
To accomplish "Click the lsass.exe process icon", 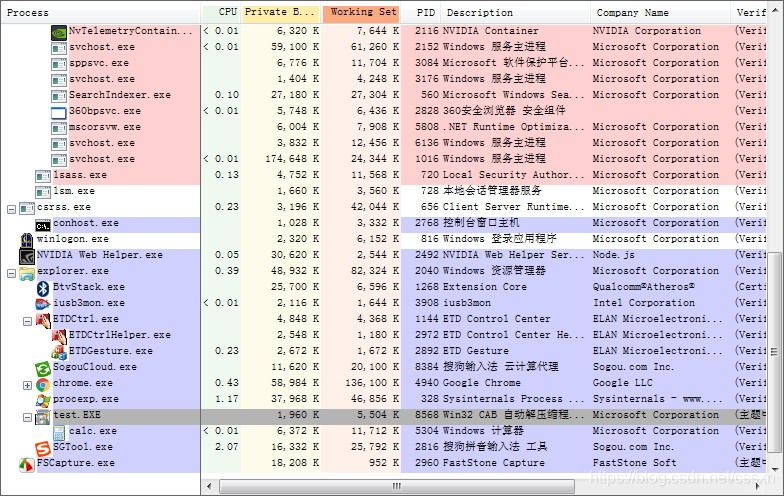I will pyautogui.click(x=43, y=176).
